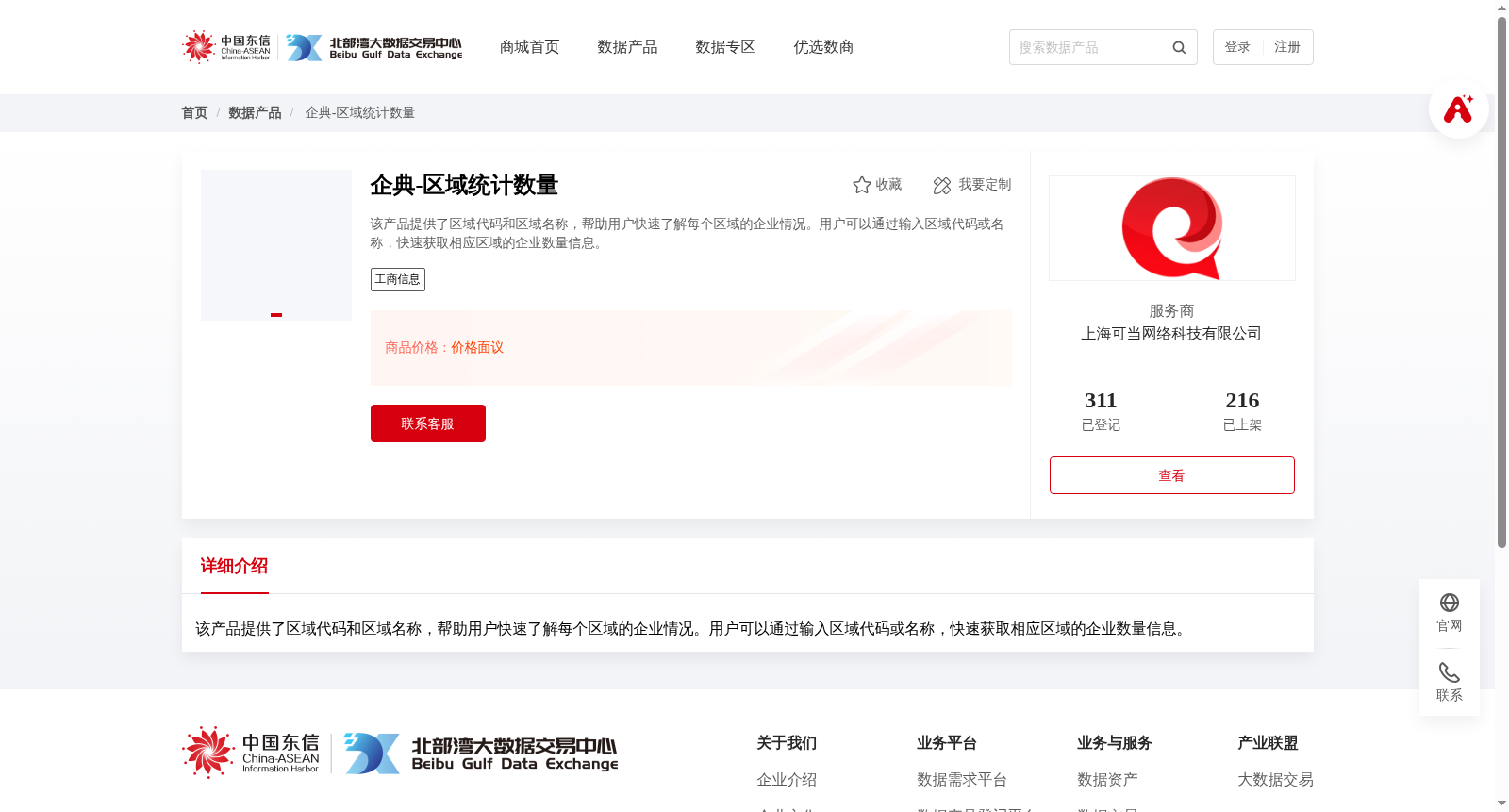Click the page vertical scrollbar thumb
Image resolution: width=1509 pixels, height=812 pixels.
point(1501,283)
